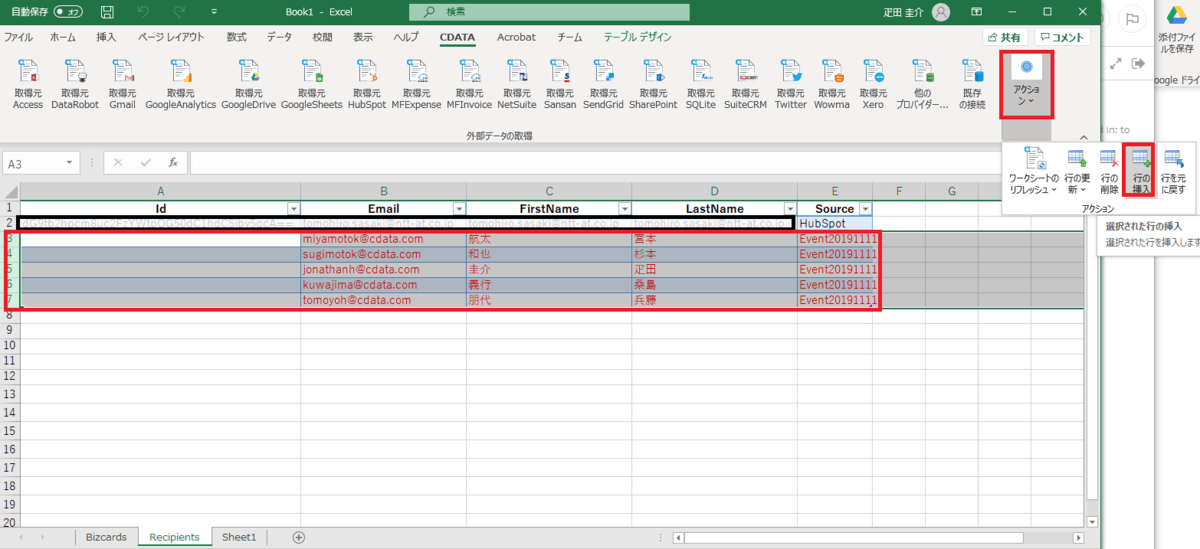Select cell with miyamotok@cdata.com
This screenshot has width=1200, height=549.
(x=383, y=239)
